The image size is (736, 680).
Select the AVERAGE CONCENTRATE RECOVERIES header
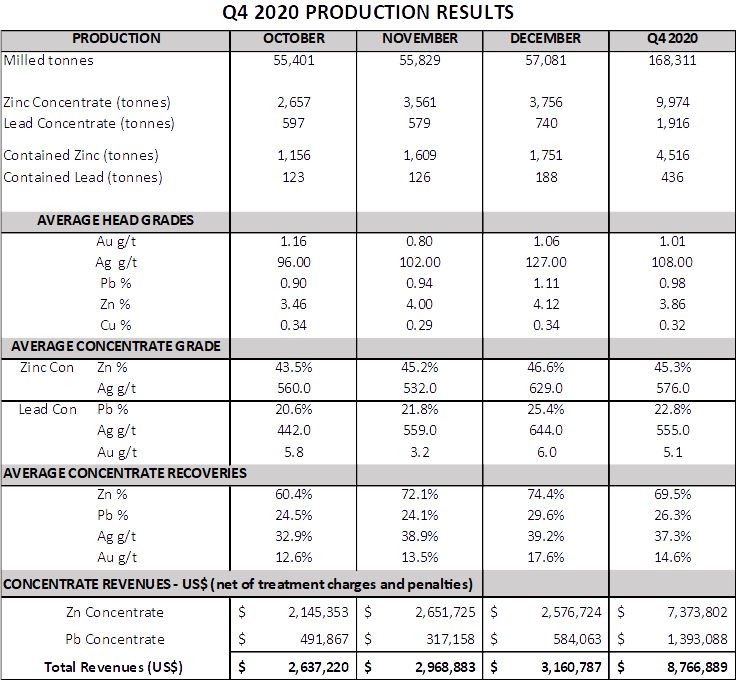tap(125, 473)
